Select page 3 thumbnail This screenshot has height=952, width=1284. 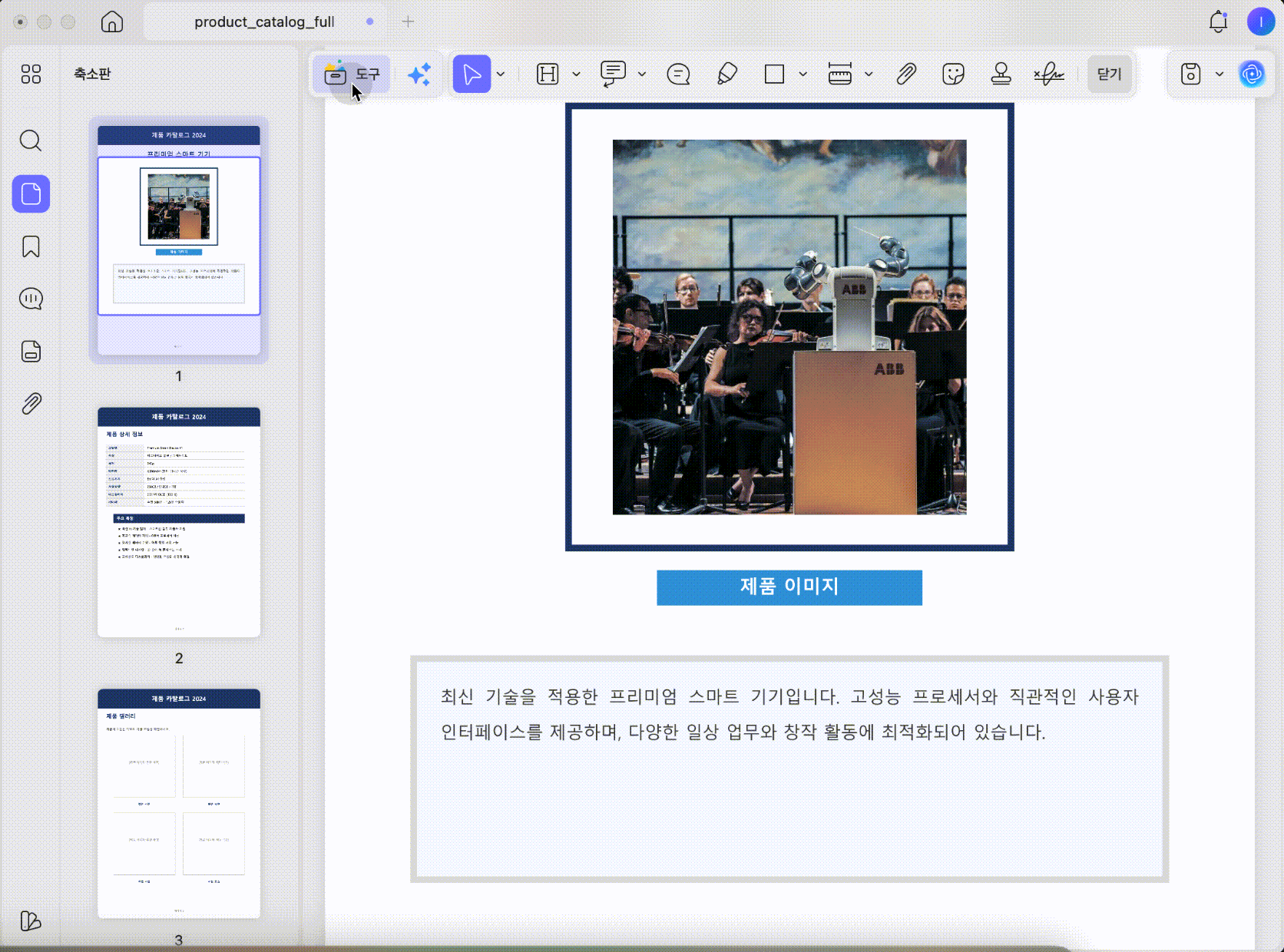pyautogui.click(x=179, y=803)
